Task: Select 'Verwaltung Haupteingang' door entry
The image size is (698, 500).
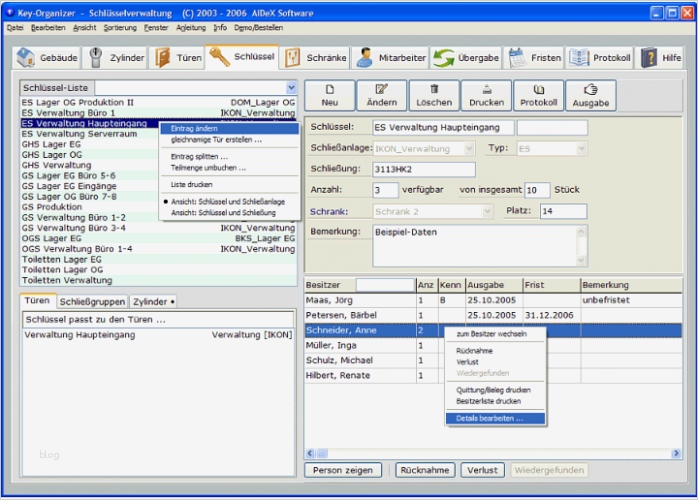Action: [x=158, y=335]
